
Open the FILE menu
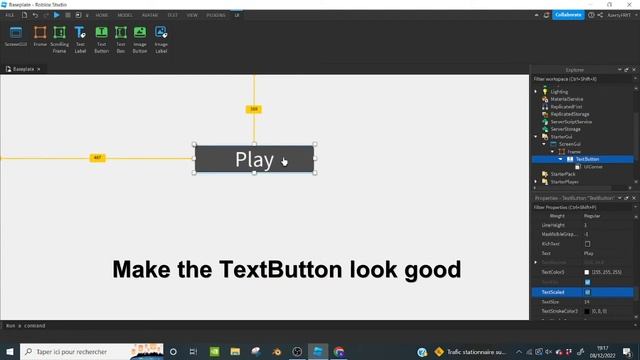[9, 15]
